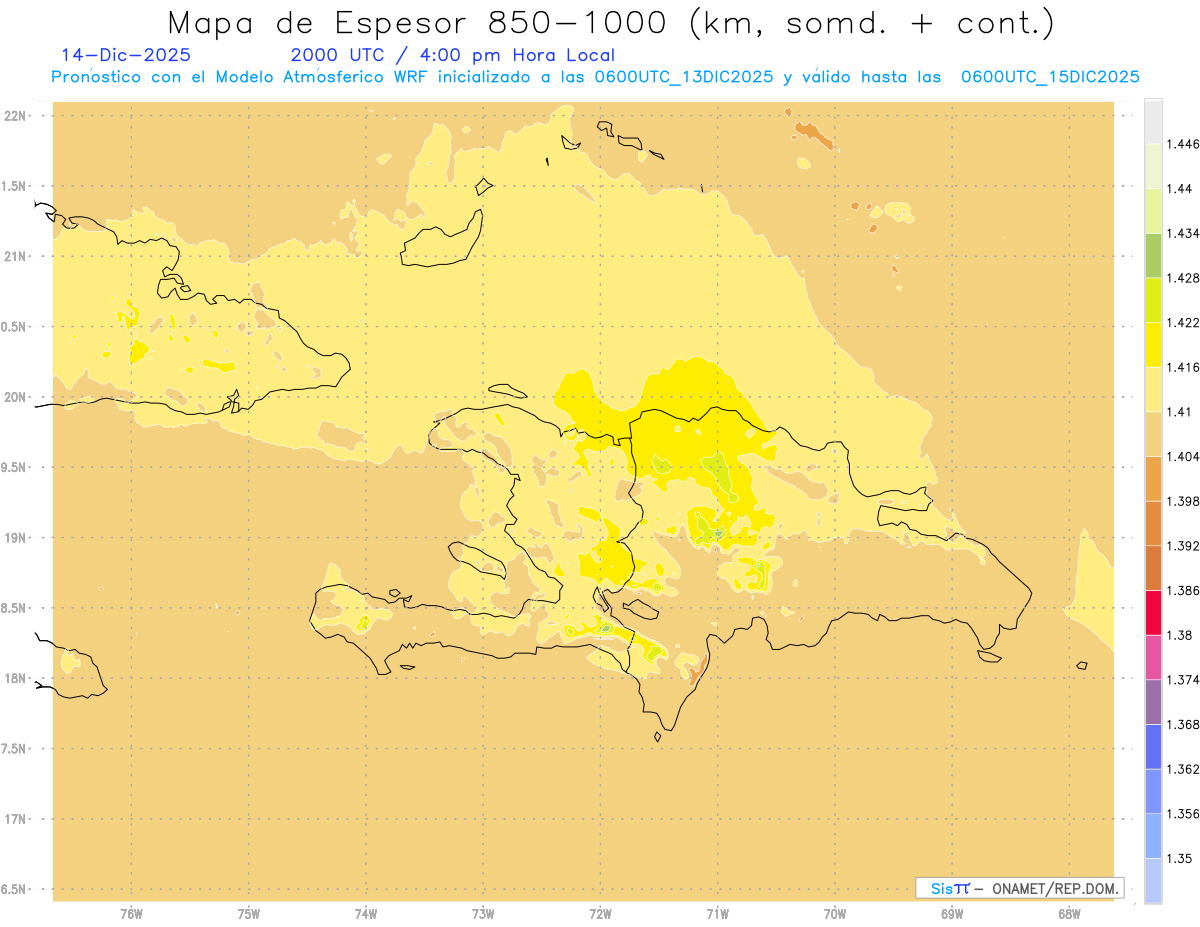Viewport: 1200px width, 927px height.
Task: Click the legend value "1.368"
Action: (1184, 724)
